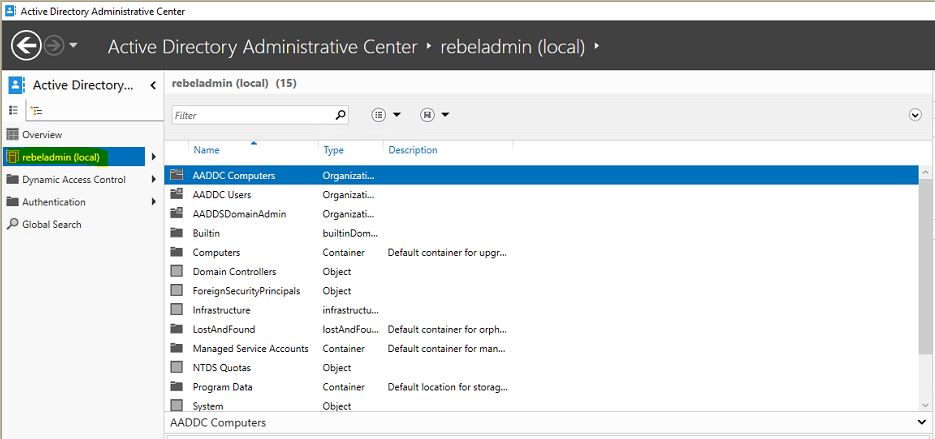Click the list vertical scrollbar
Image resolution: width=935 pixels, height=439 pixels.
(x=926, y=268)
